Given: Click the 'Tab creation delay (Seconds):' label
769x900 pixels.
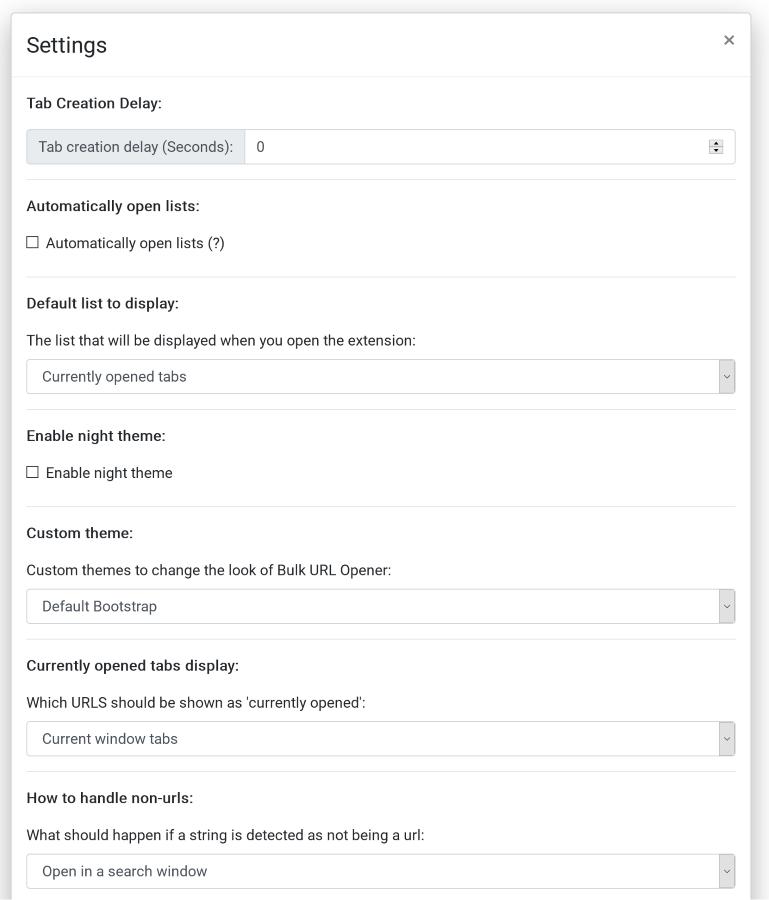Looking at the screenshot, I should (x=135, y=147).
